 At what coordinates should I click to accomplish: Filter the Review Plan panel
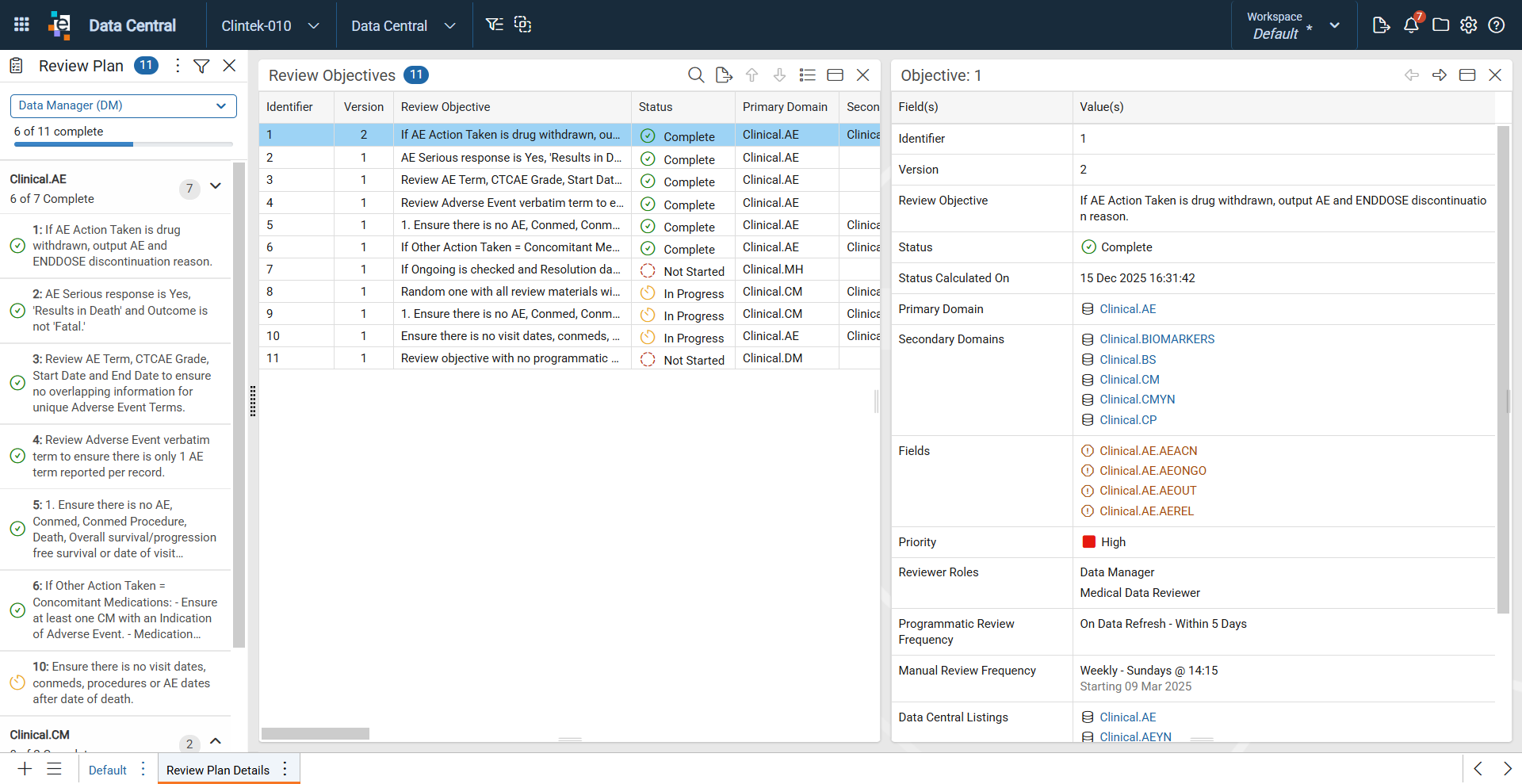[x=201, y=66]
